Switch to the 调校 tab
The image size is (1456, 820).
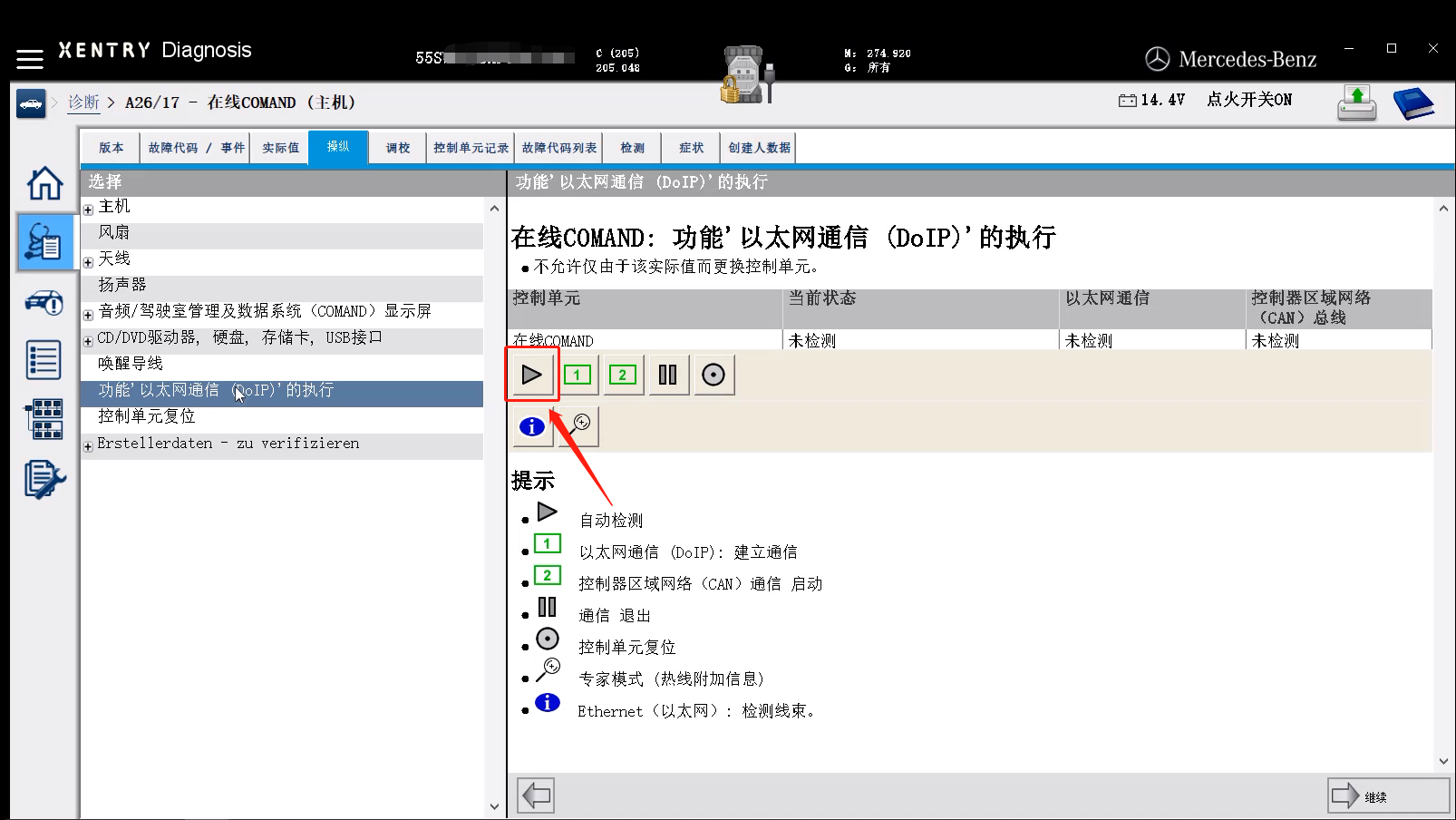398,148
